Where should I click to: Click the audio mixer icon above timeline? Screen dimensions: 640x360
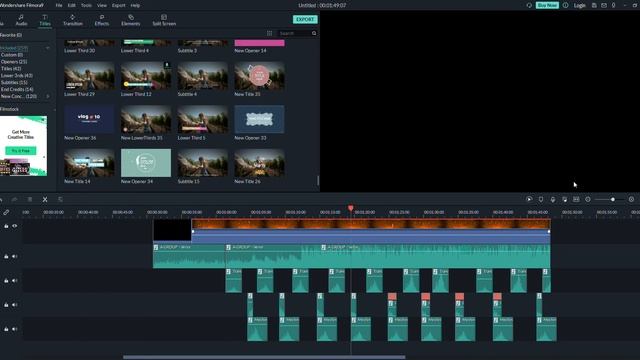coord(564,199)
